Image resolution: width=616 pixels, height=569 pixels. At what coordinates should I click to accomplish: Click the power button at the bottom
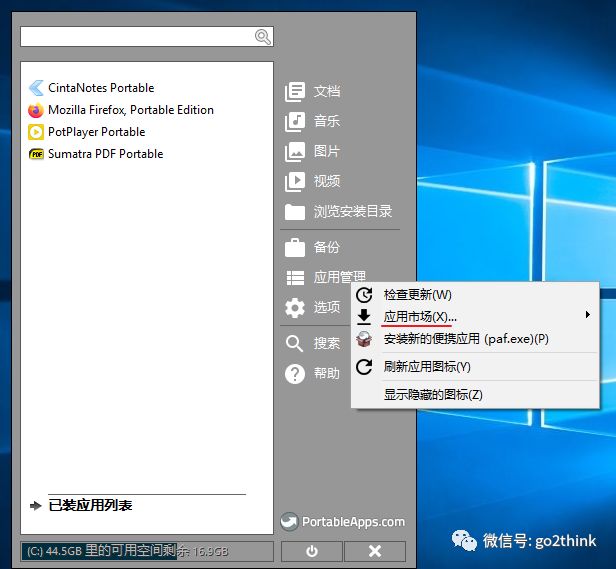312,551
